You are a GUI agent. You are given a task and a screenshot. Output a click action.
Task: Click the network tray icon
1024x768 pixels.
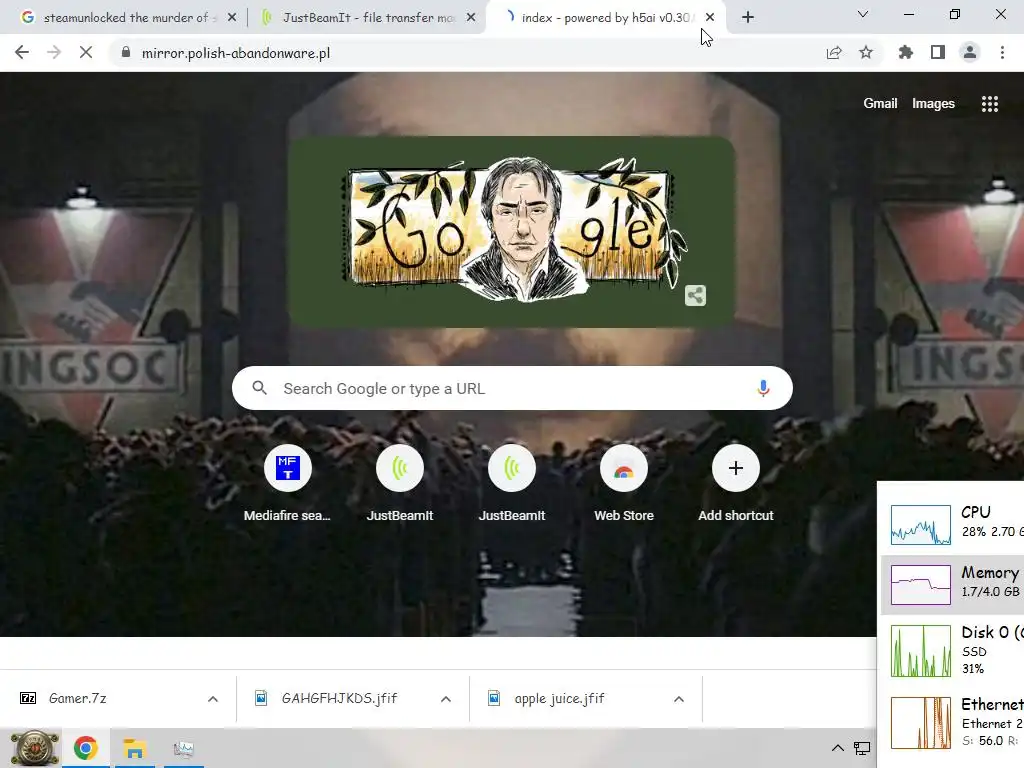point(862,748)
